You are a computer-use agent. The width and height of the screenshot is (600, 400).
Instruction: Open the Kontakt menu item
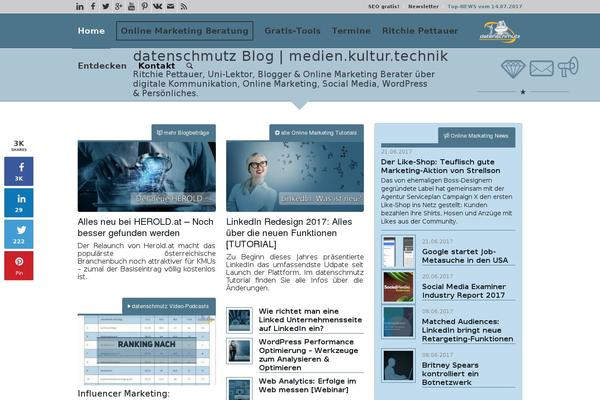[157, 66]
